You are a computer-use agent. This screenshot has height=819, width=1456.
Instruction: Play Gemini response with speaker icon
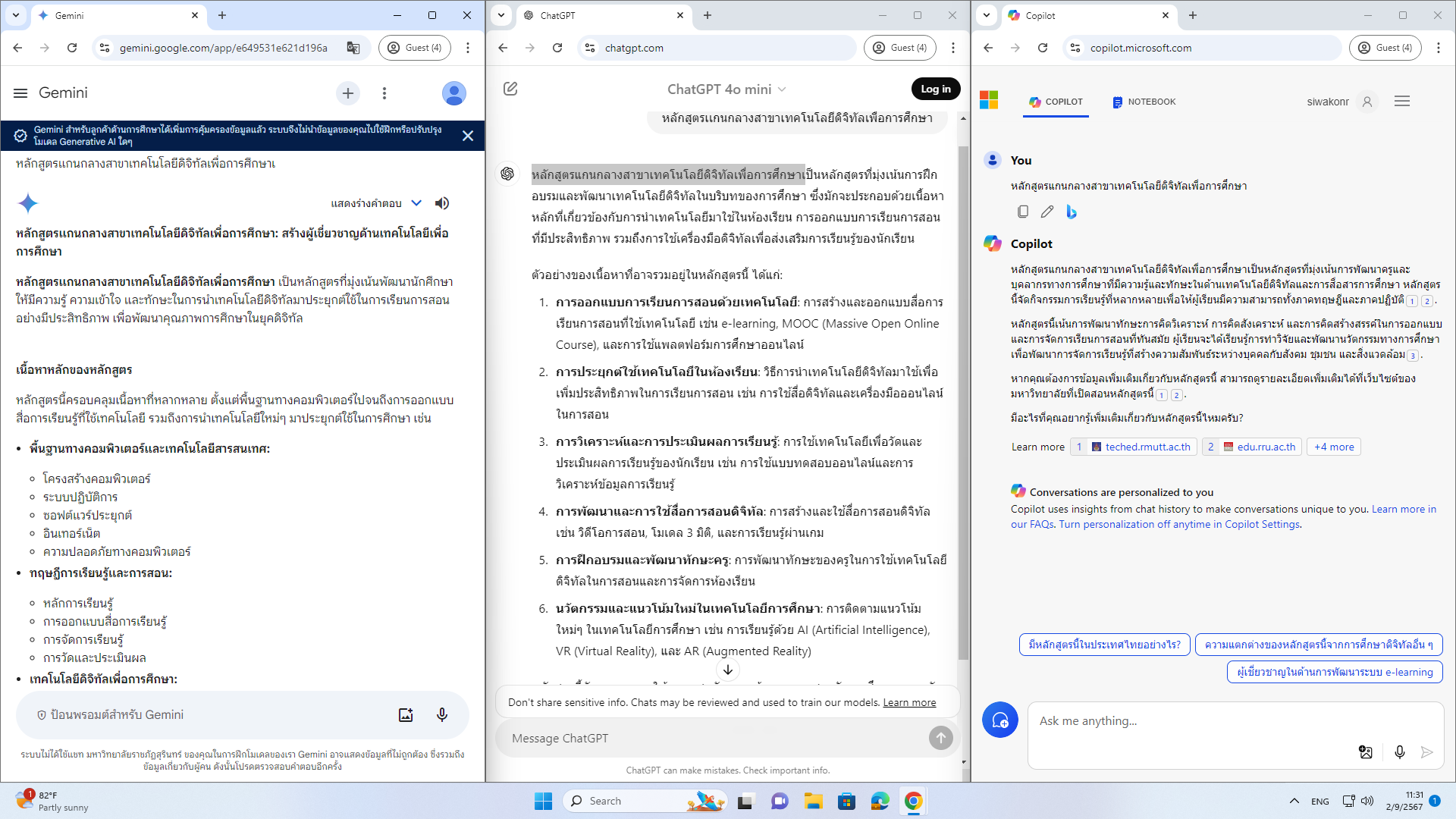442,203
